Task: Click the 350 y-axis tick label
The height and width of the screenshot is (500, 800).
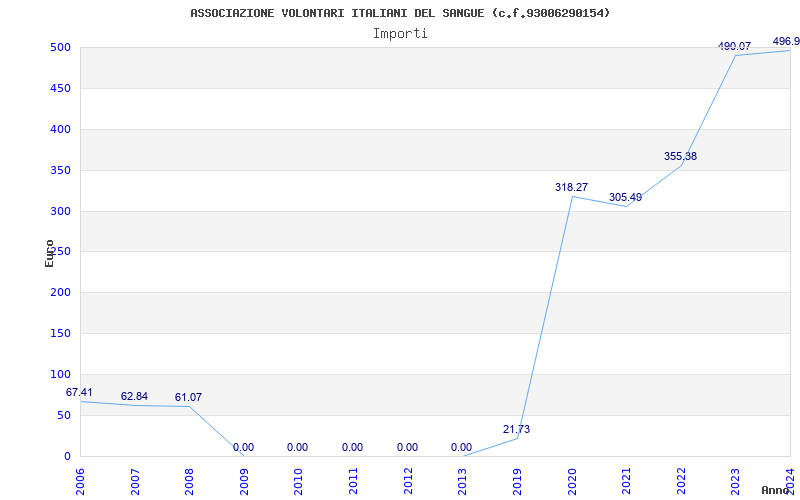Action: pyautogui.click(x=60, y=170)
